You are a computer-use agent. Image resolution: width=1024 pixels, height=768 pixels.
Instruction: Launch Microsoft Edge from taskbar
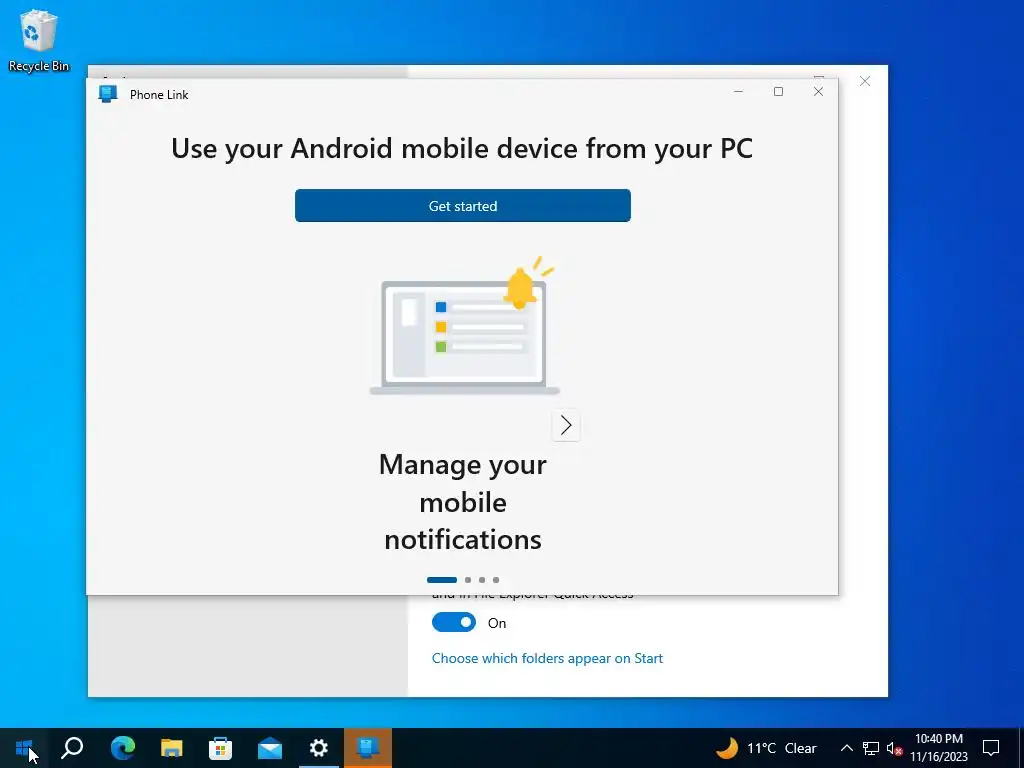(x=123, y=748)
